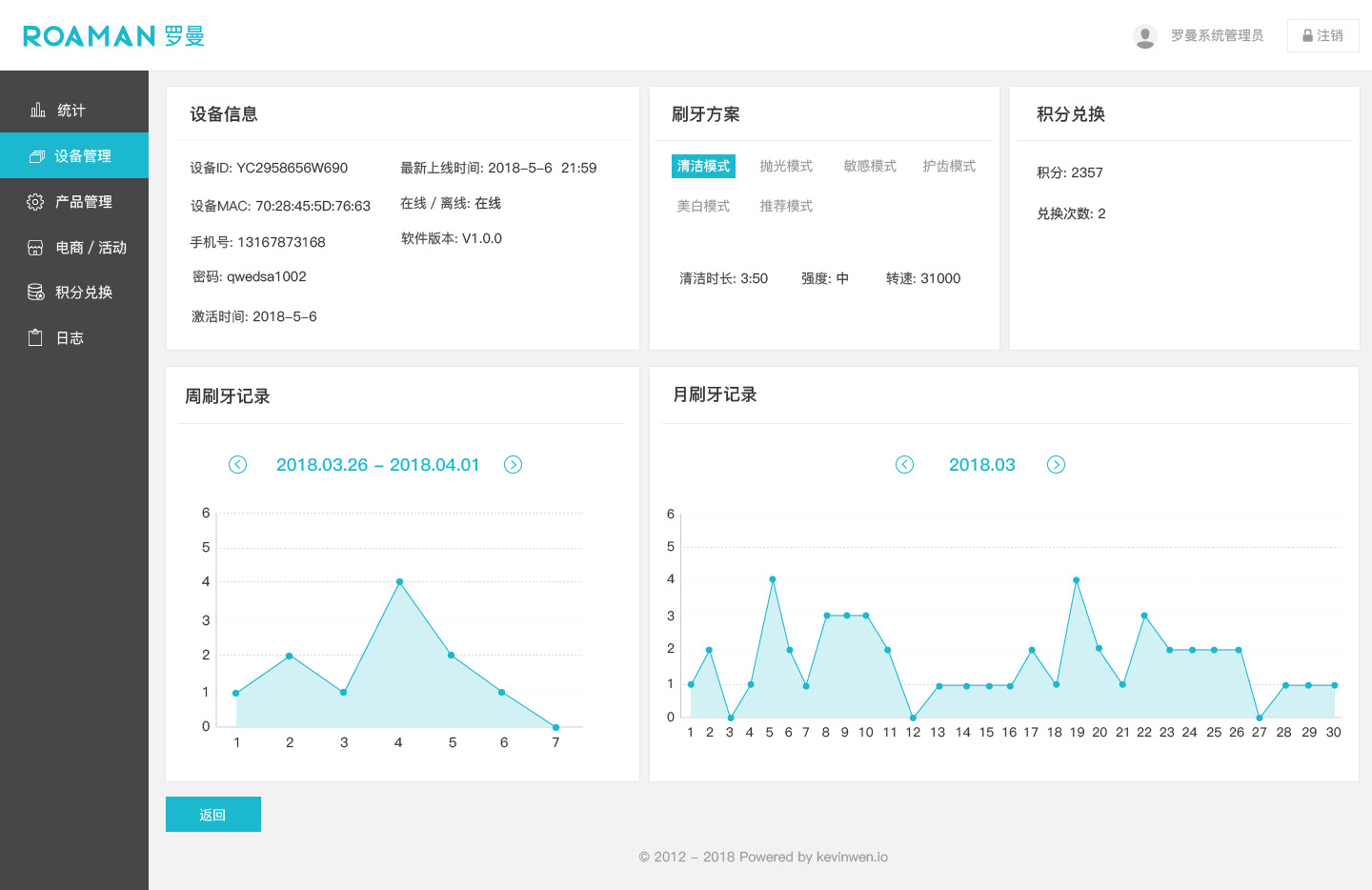Click day 4 peak point on weekly chart
Image resolution: width=1372 pixels, height=890 pixels.
(x=399, y=581)
